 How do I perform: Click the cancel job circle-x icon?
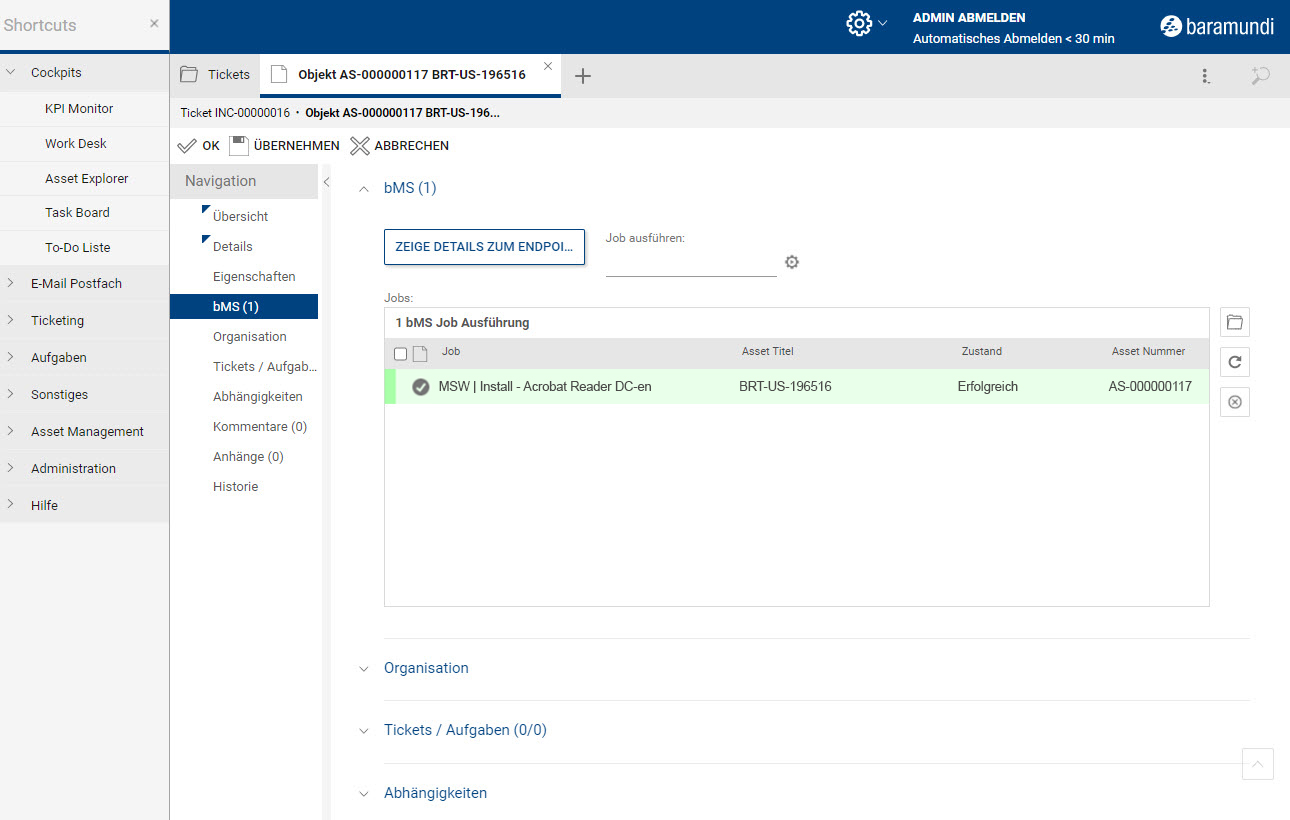coord(1235,402)
